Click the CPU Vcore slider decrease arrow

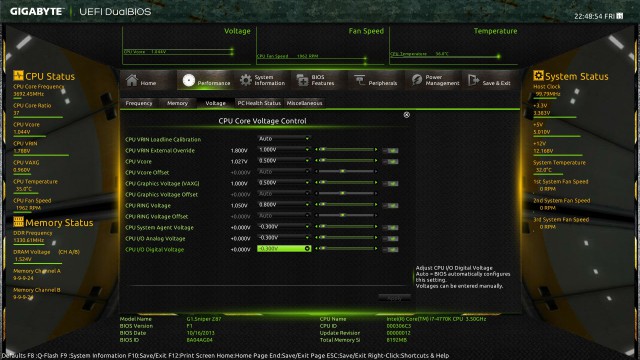coord(316,161)
